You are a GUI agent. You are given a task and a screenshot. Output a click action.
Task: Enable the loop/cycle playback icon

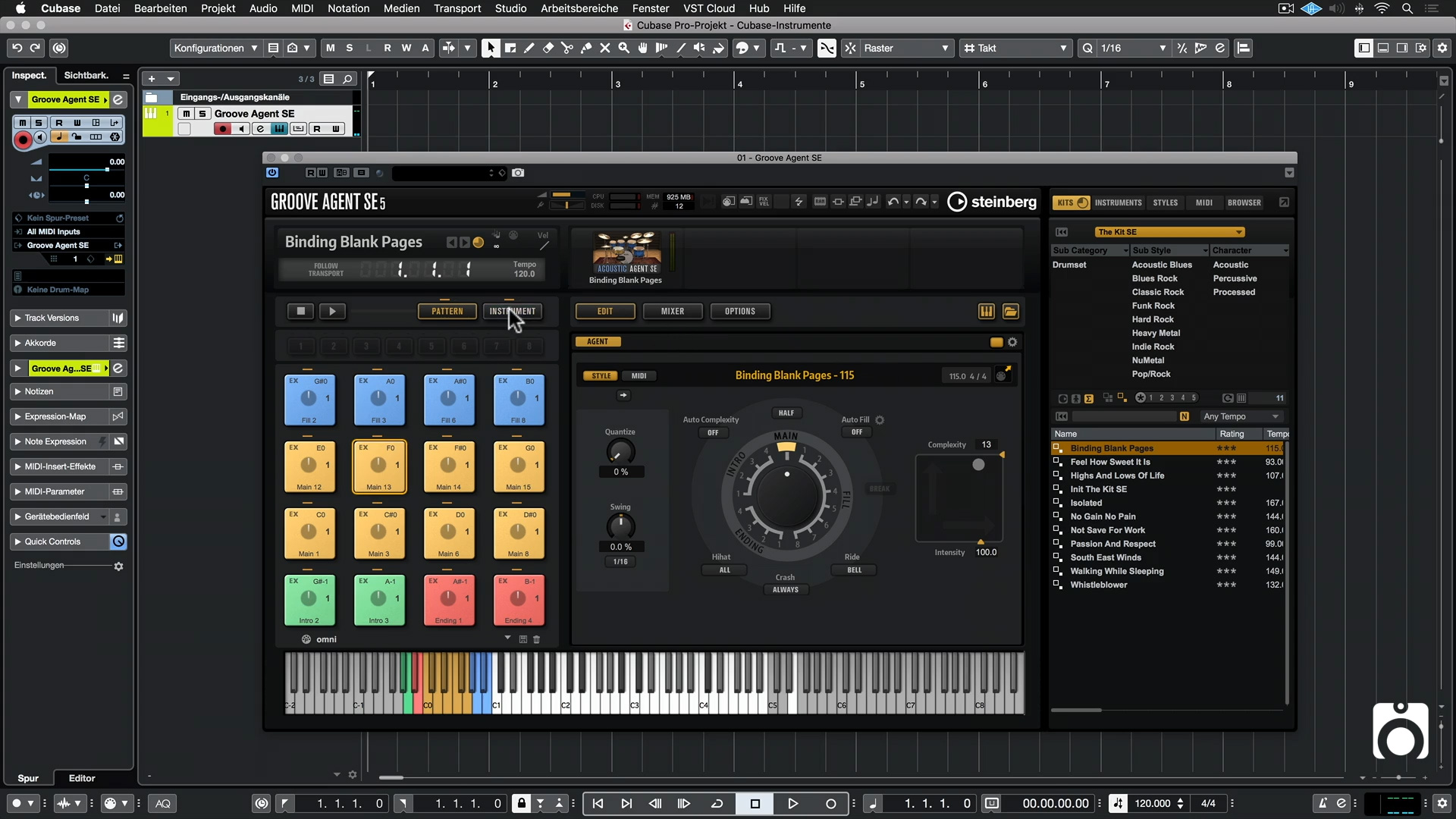click(717, 803)
